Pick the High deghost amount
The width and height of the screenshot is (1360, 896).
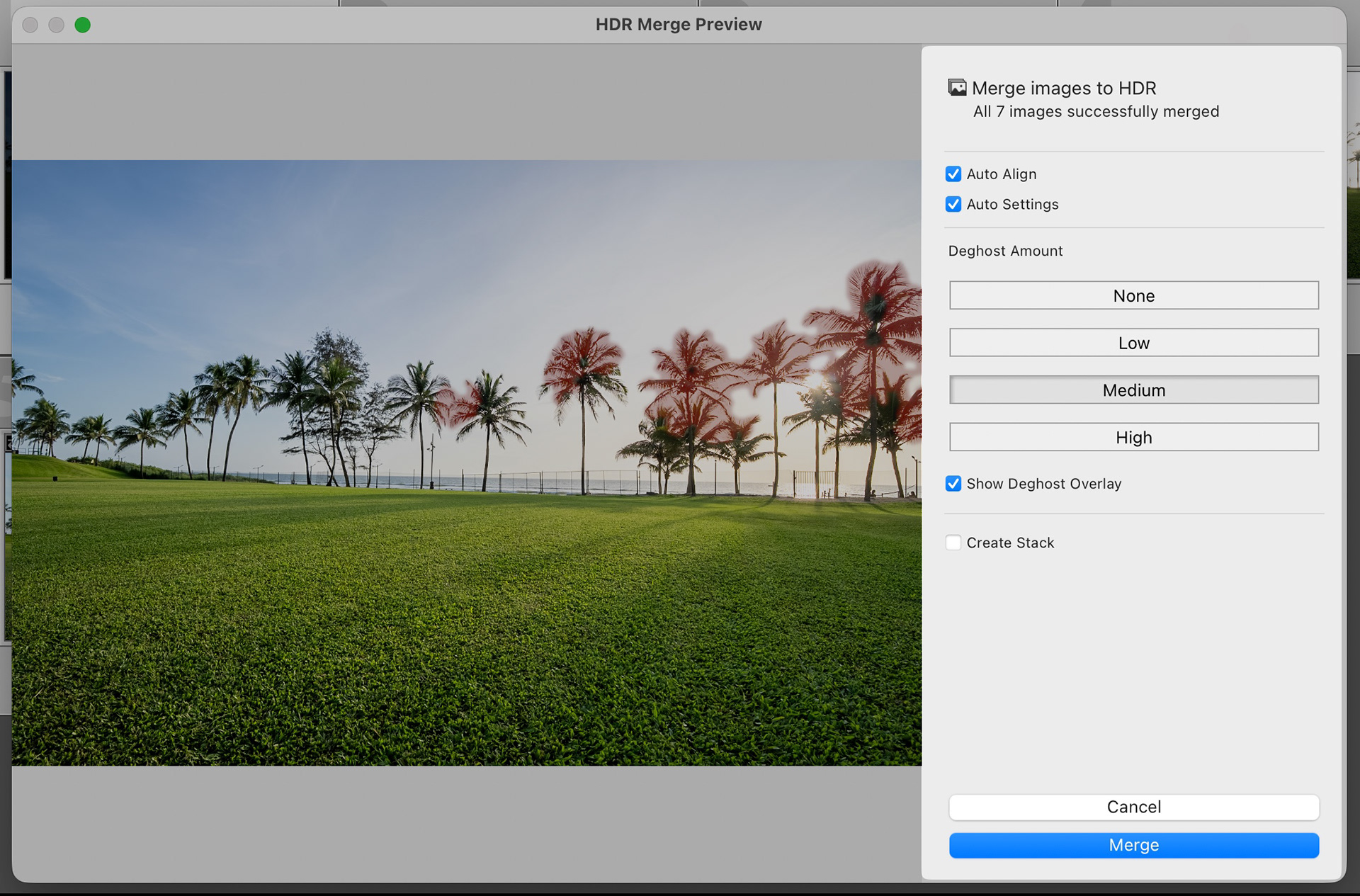[1133, 437]
